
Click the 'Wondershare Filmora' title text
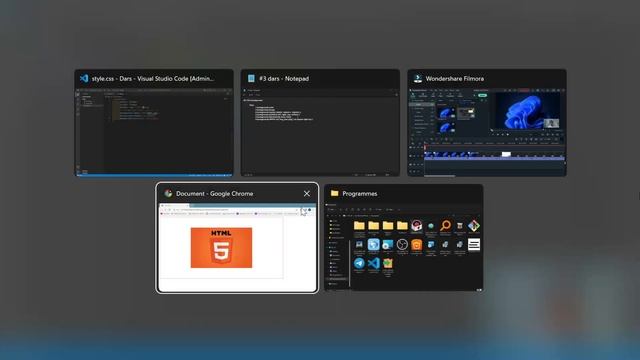455,78
